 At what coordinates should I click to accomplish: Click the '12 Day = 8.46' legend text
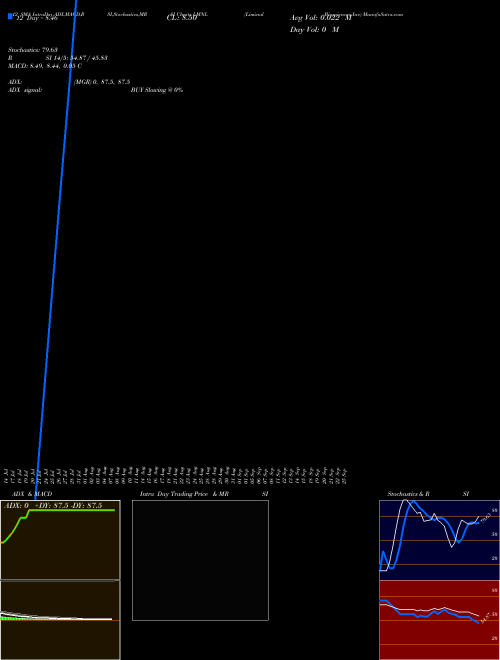37,18
